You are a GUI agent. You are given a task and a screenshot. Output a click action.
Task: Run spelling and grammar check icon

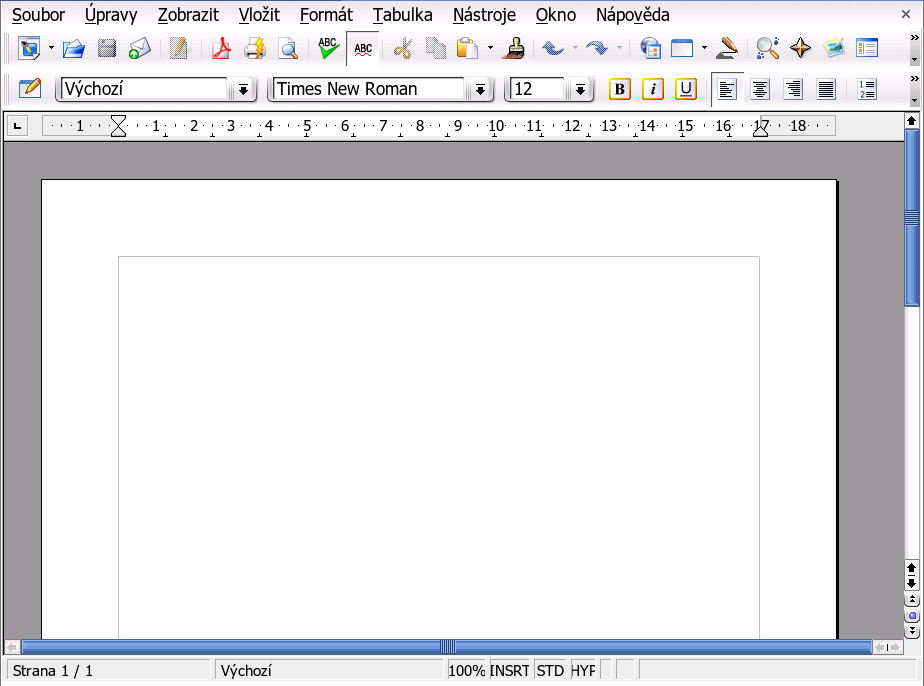tap(328, 48)
